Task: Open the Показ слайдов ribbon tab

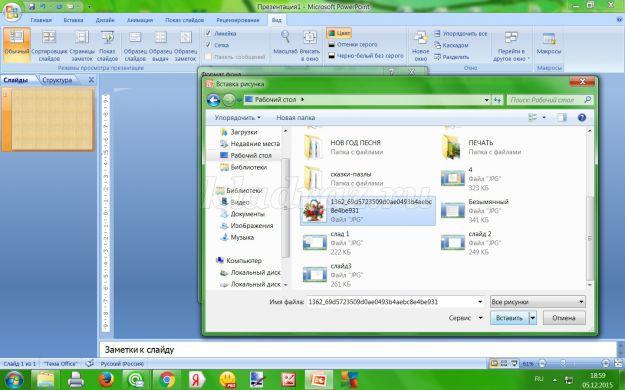Action: click(x=185, y=20)
